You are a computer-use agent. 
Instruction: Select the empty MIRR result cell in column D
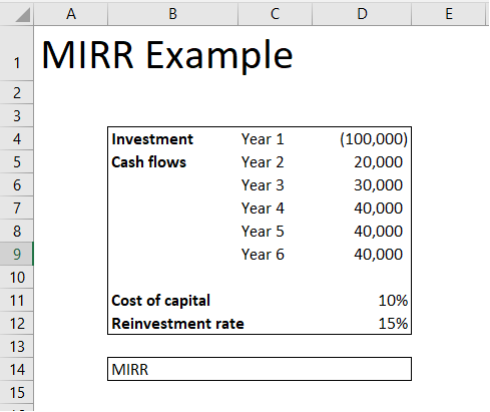click(362, 369)
